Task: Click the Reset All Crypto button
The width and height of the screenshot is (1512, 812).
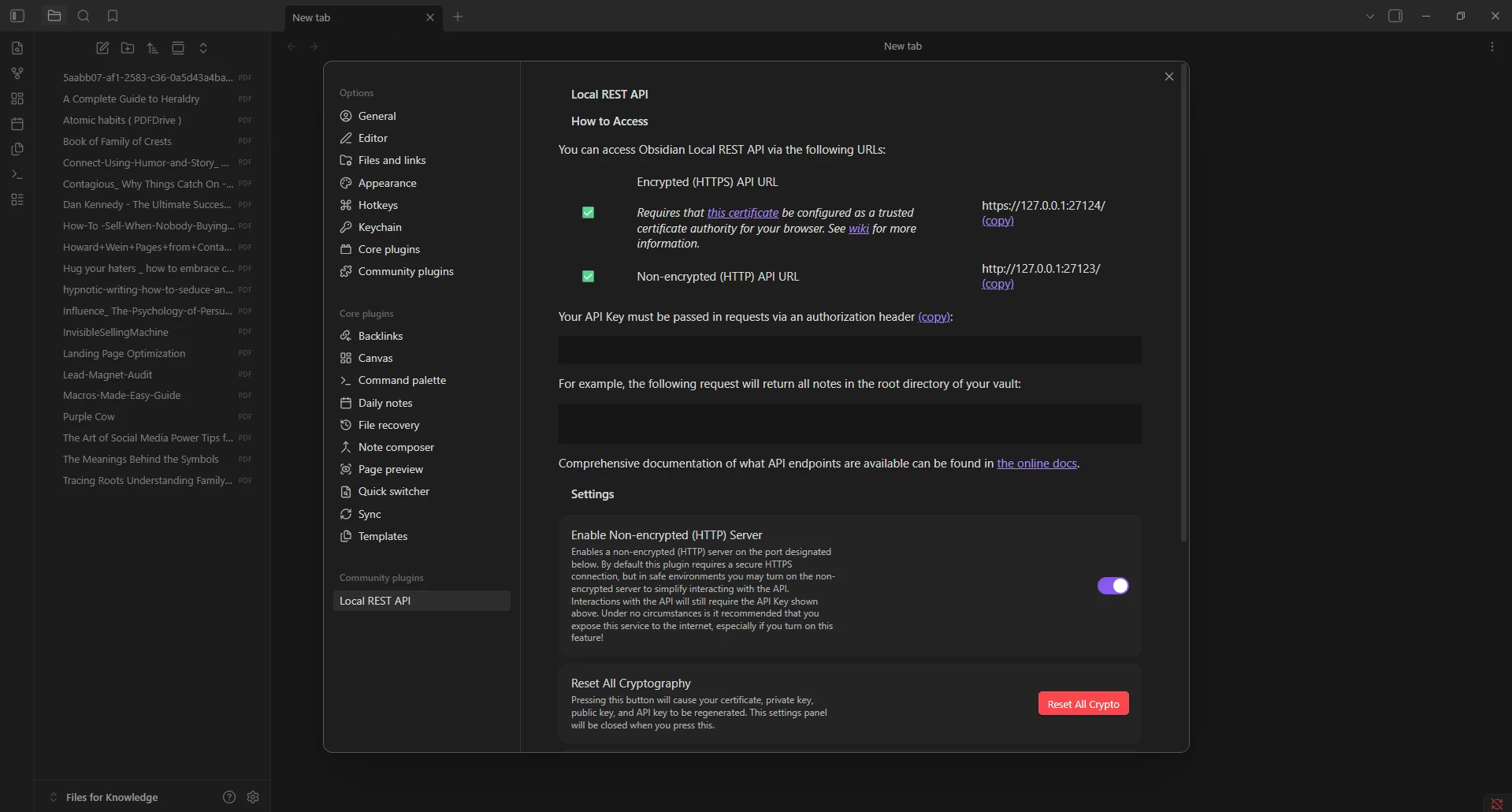Action: click(1083, 704)
